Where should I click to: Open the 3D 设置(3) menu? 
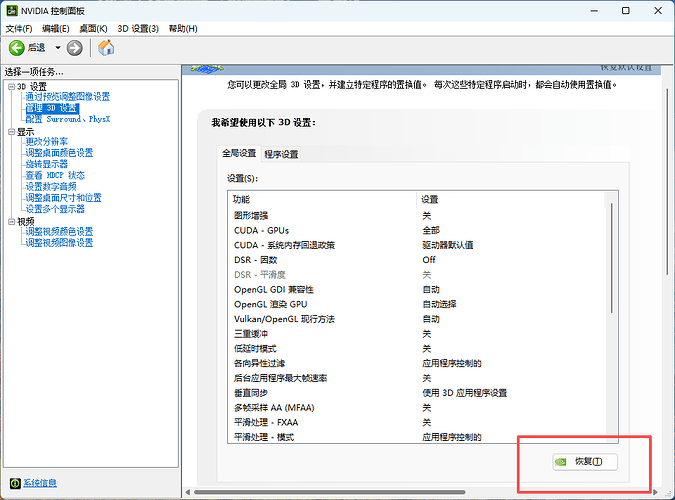point(138,28)
